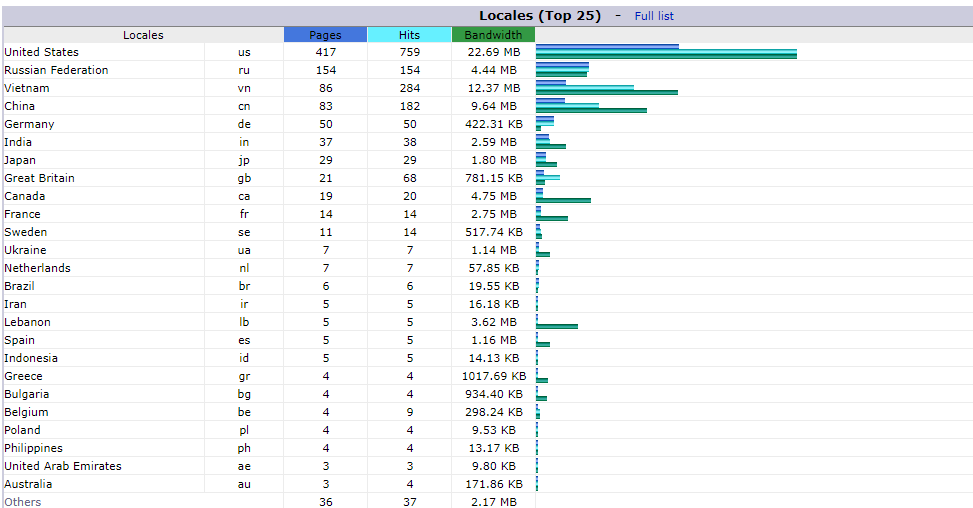Click the Sweden locale name
973x508 pixels.
point(25,232)
